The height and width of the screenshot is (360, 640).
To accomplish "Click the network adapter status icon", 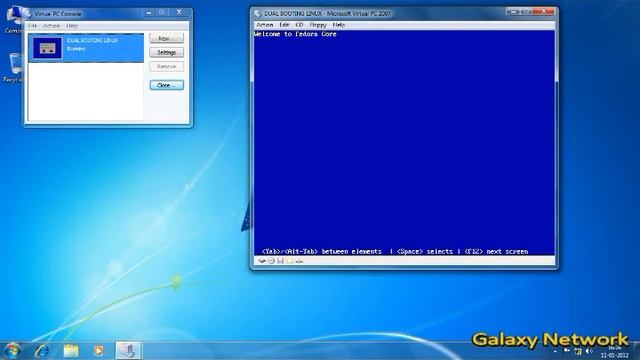I will (299, 261).
